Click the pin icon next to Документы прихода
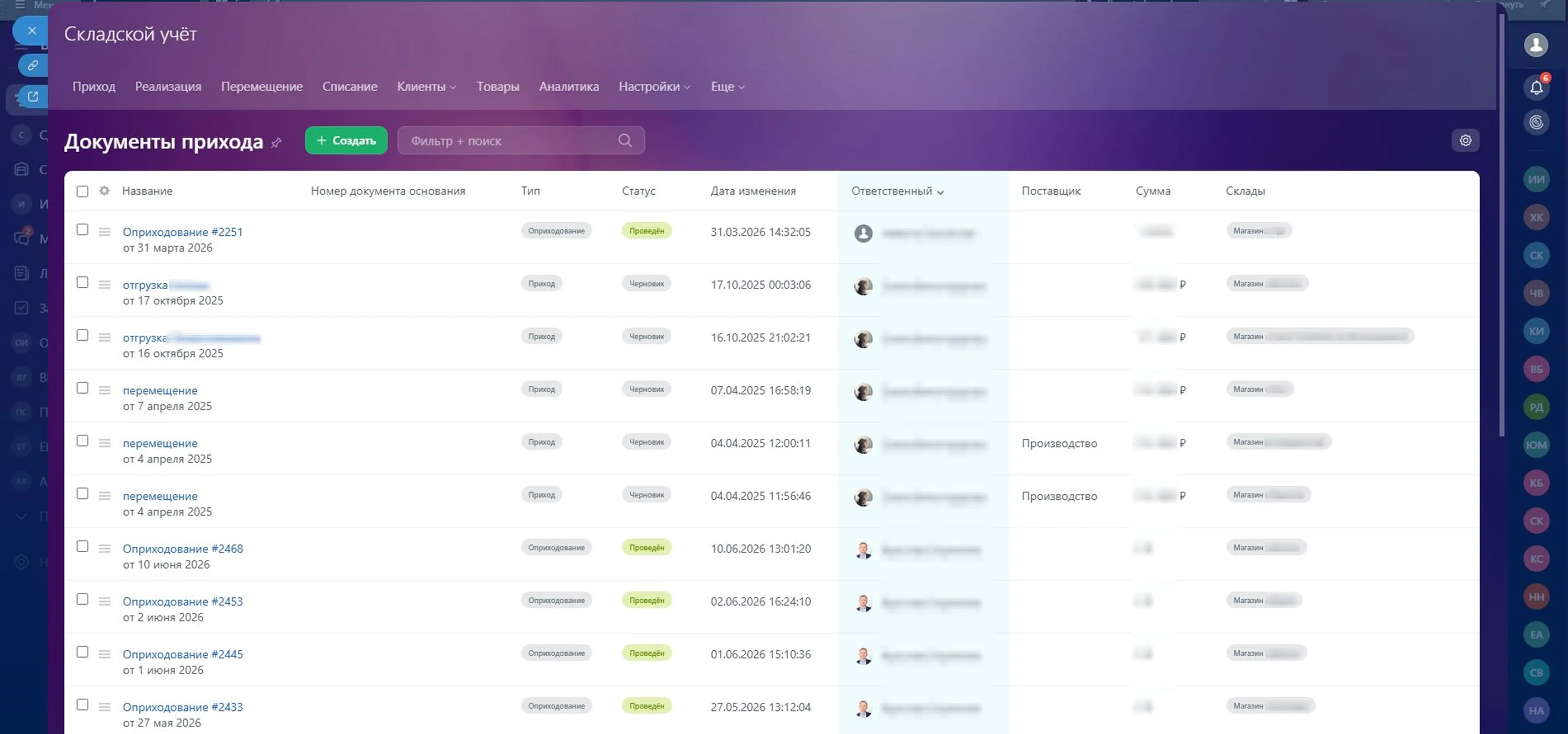Viewport: 1568px width, 734px height. (276, 142)
